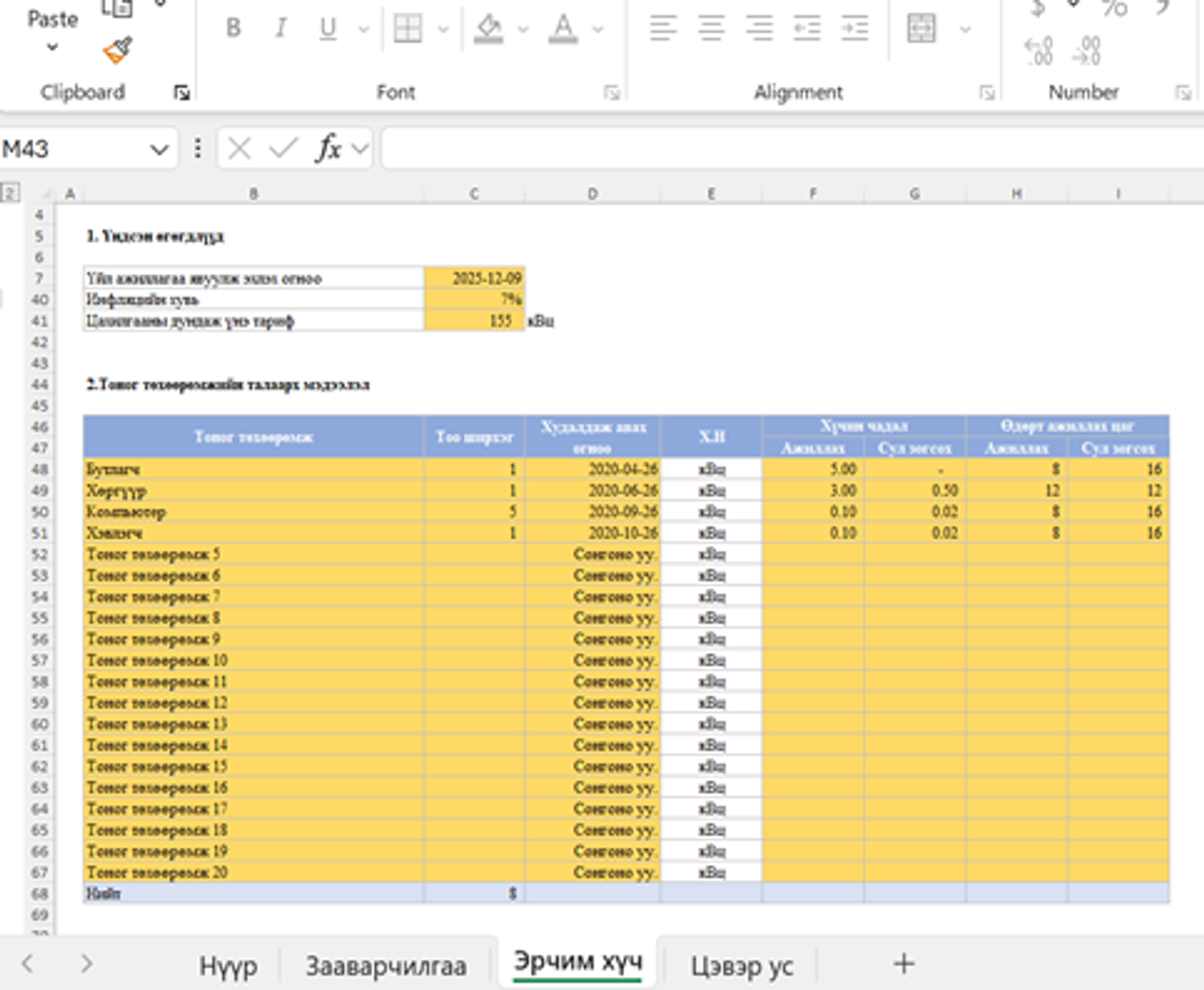Click the Increase Indent icon

click(x=855, y=29)
